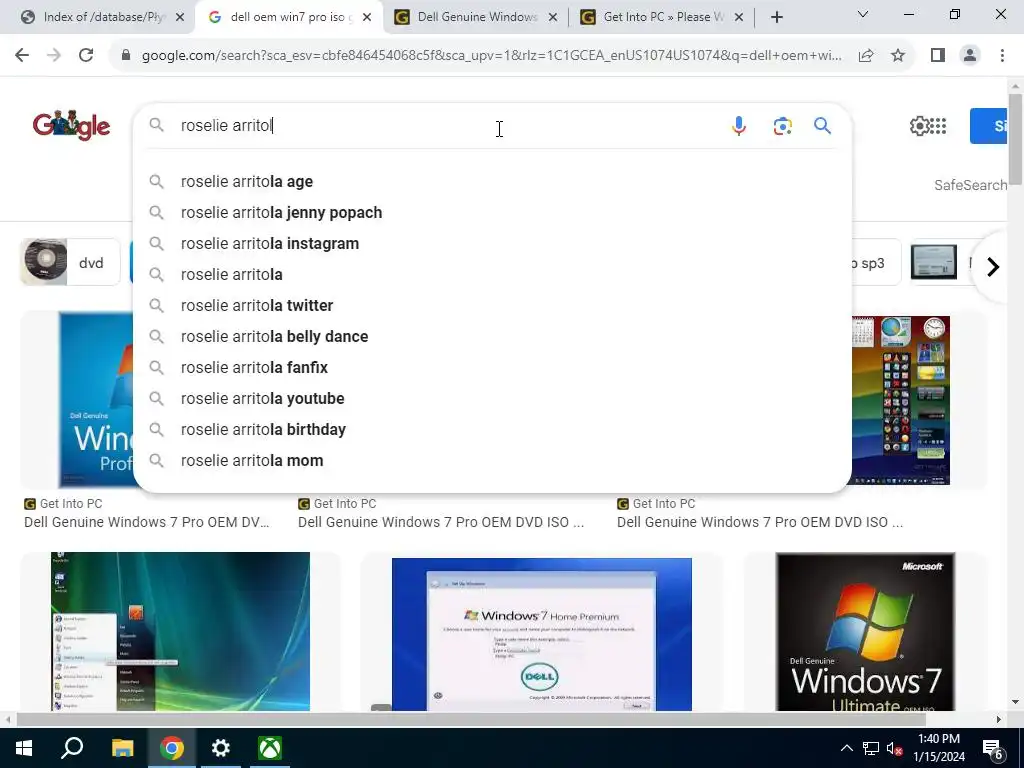Open Settings gear in taskbar
Image resolution: width=1024 pixels, height=768 pixels.
click(221, 748)
